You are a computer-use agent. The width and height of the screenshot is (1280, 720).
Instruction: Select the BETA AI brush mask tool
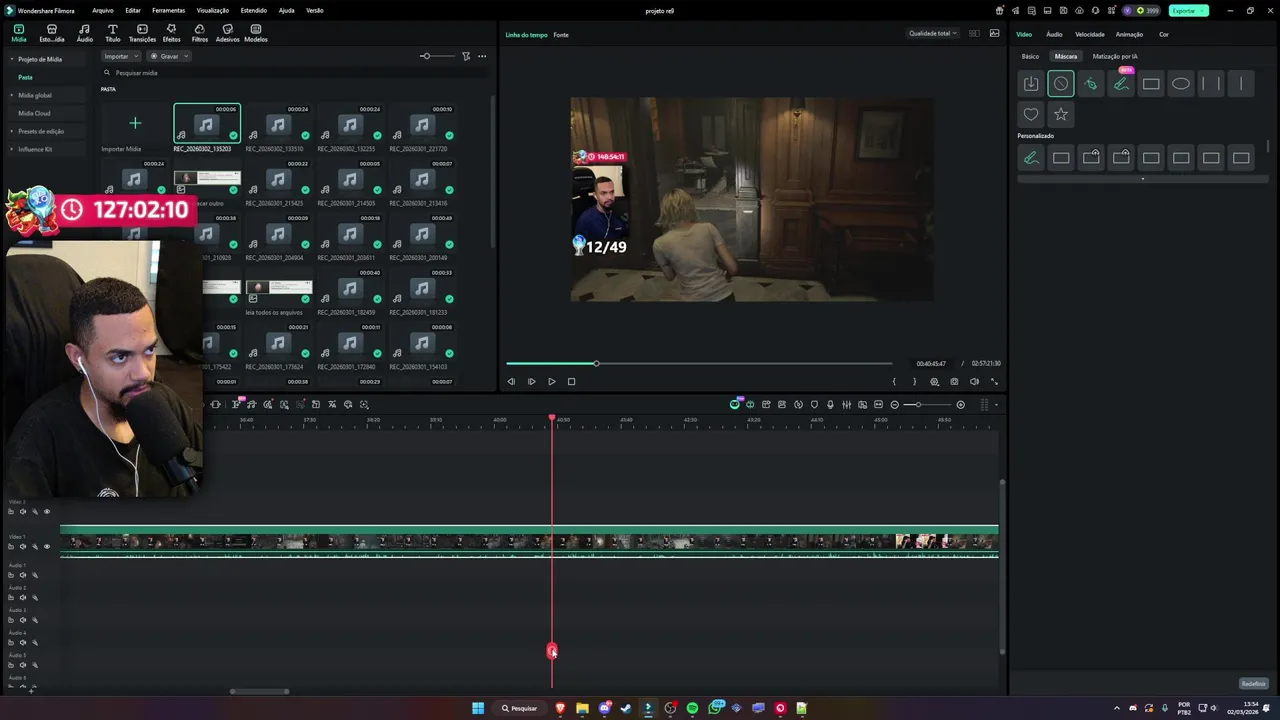click(x=1121, y=84)
